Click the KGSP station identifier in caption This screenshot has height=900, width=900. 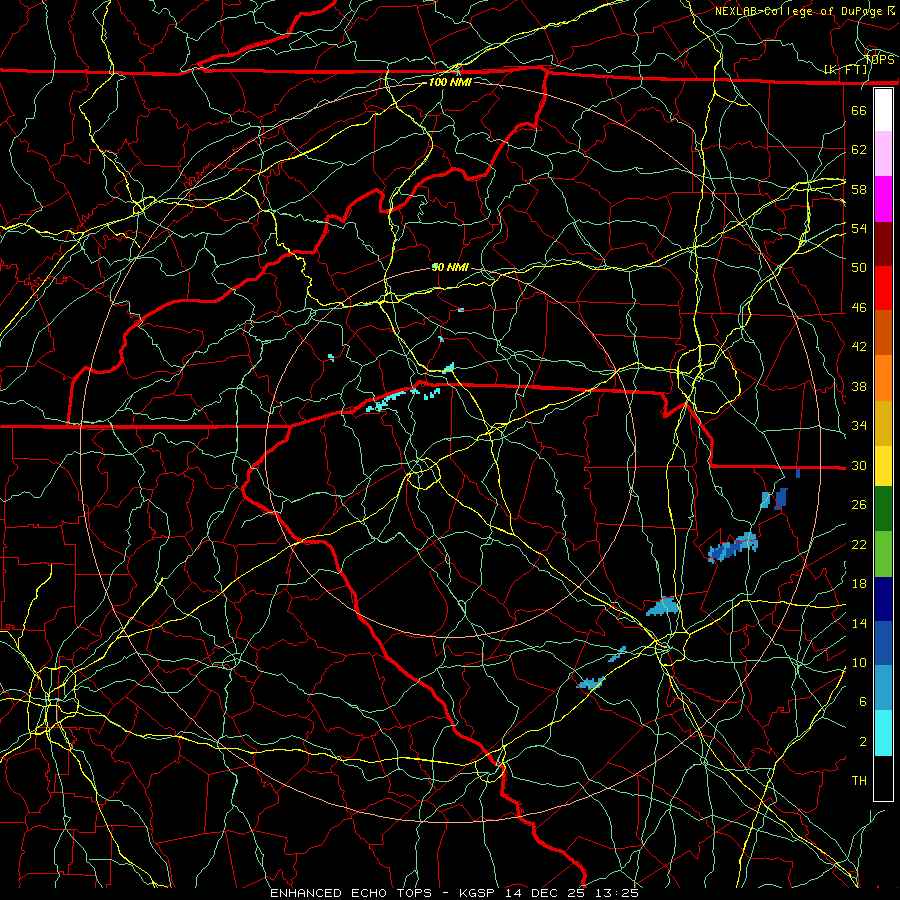point(479,893)
